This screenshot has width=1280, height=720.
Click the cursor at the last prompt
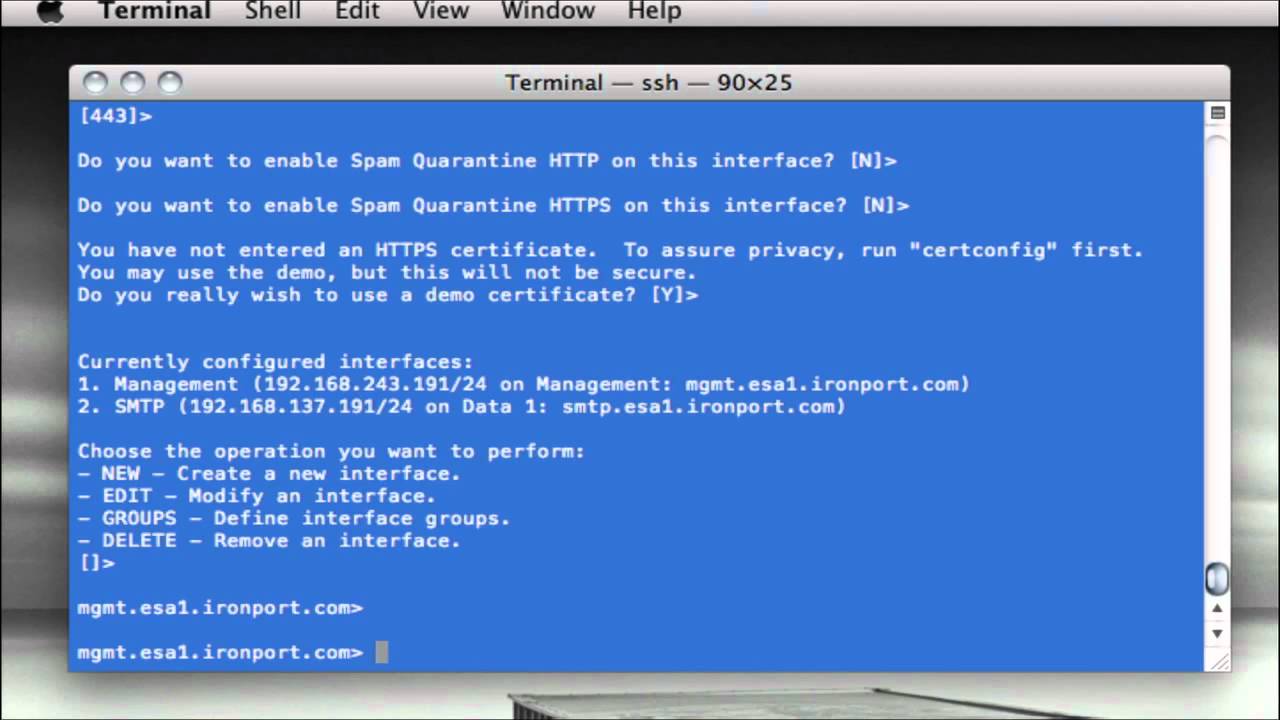(x=382, y=653)
